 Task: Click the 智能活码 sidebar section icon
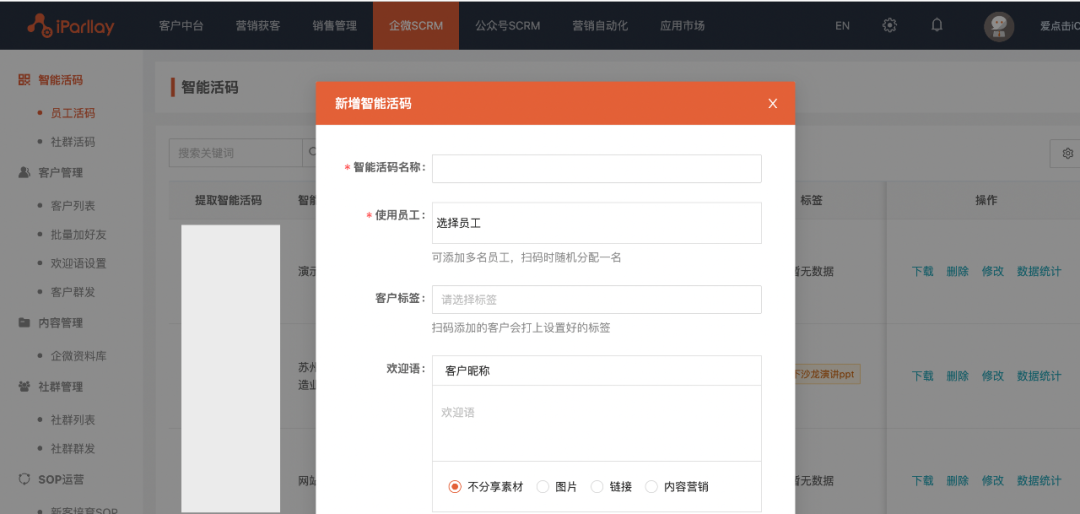(x=24, y=80)
